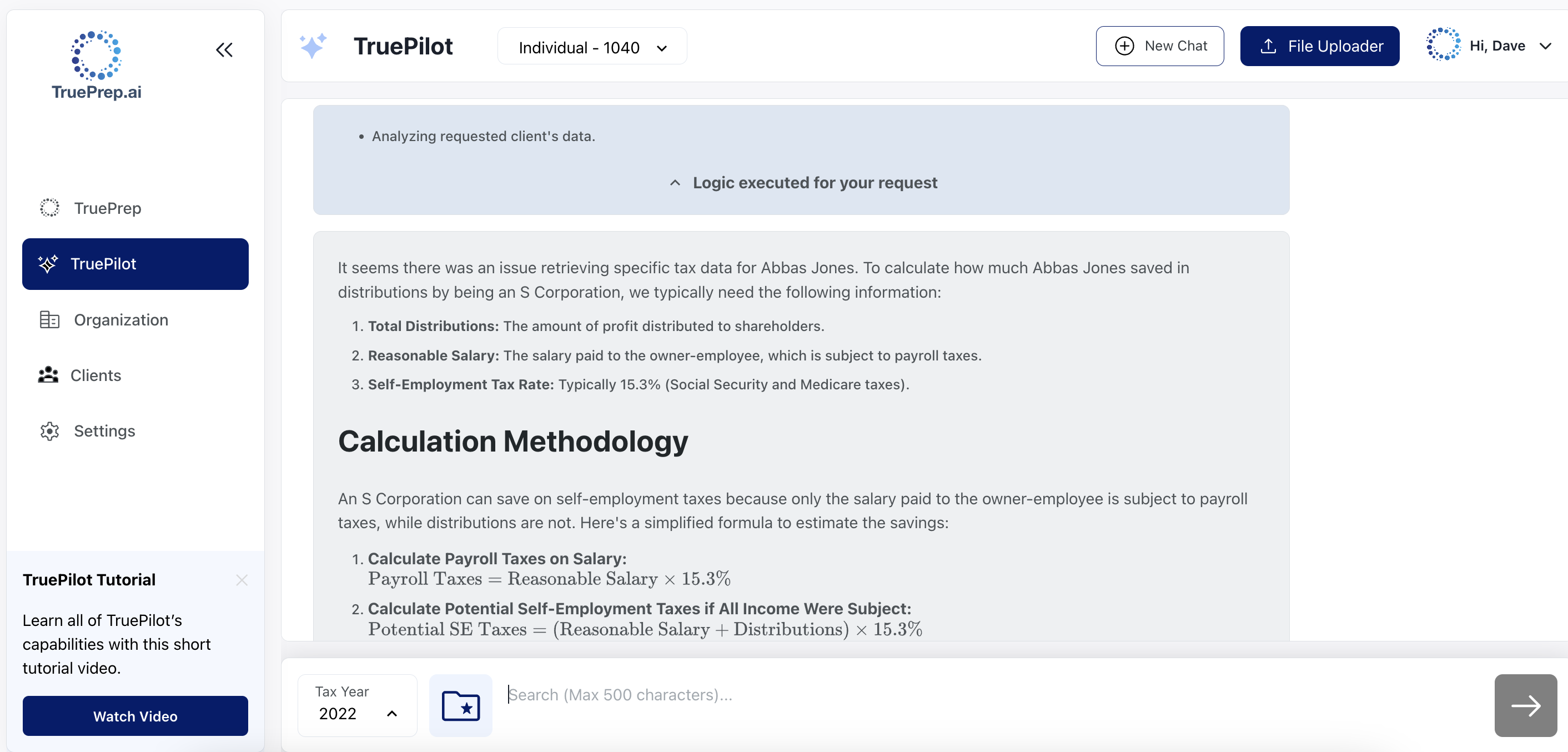Close the TruePilot Tutorial card

click(242, 580)
